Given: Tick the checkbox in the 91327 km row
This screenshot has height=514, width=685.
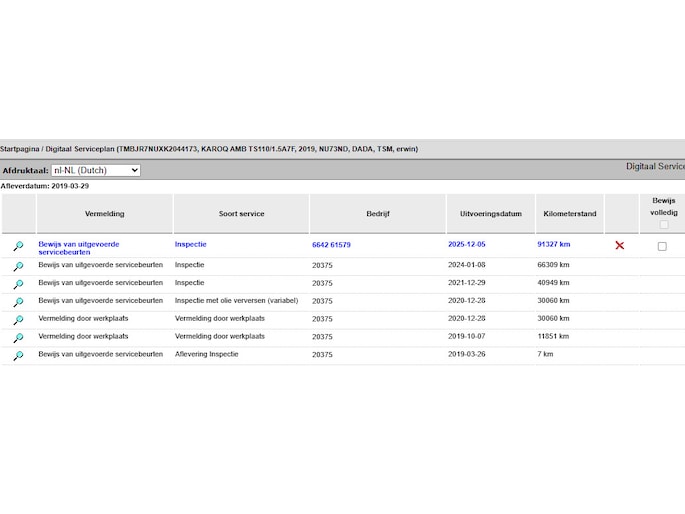Looking at the screenshot, I should (662, 246).
